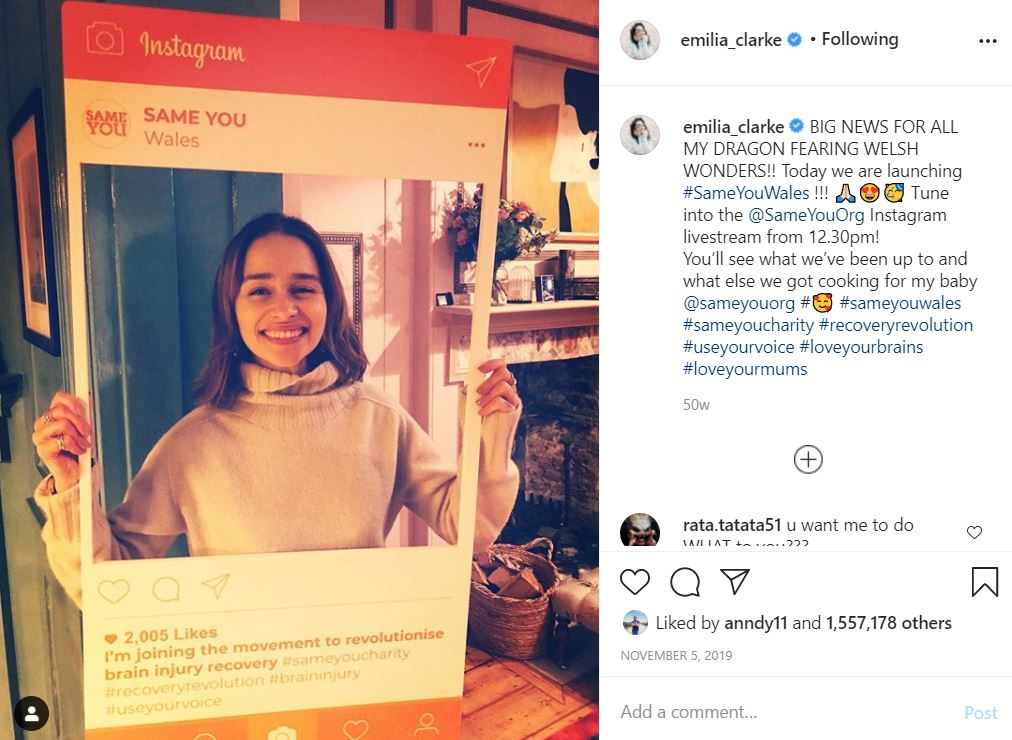Screen dimensions: 1012x740
Task: Open the #SameYouWales hashtag link
Action: [746, 193]
